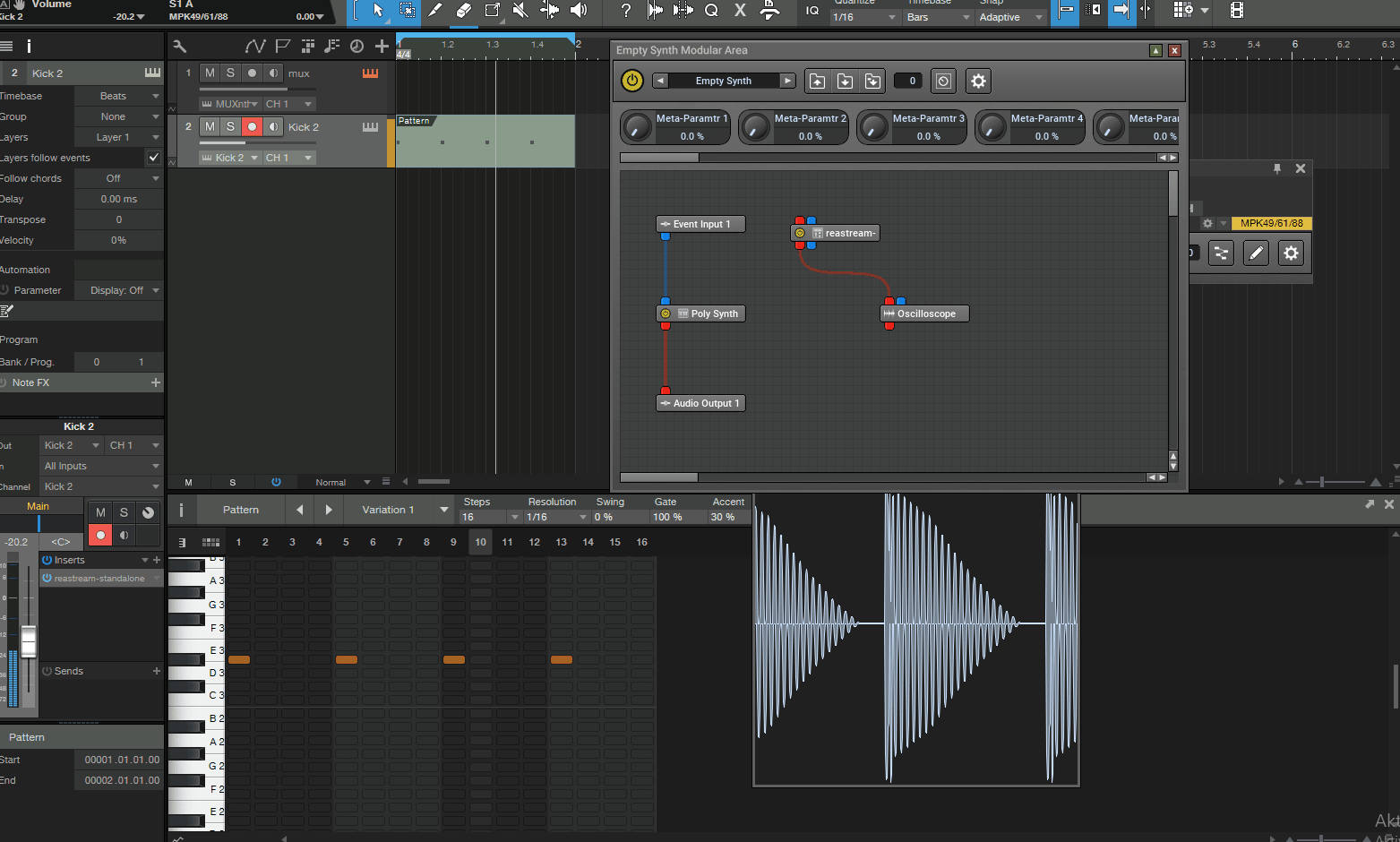Adjust the Meta-Paramtr 1 knob

click(637, 127)
